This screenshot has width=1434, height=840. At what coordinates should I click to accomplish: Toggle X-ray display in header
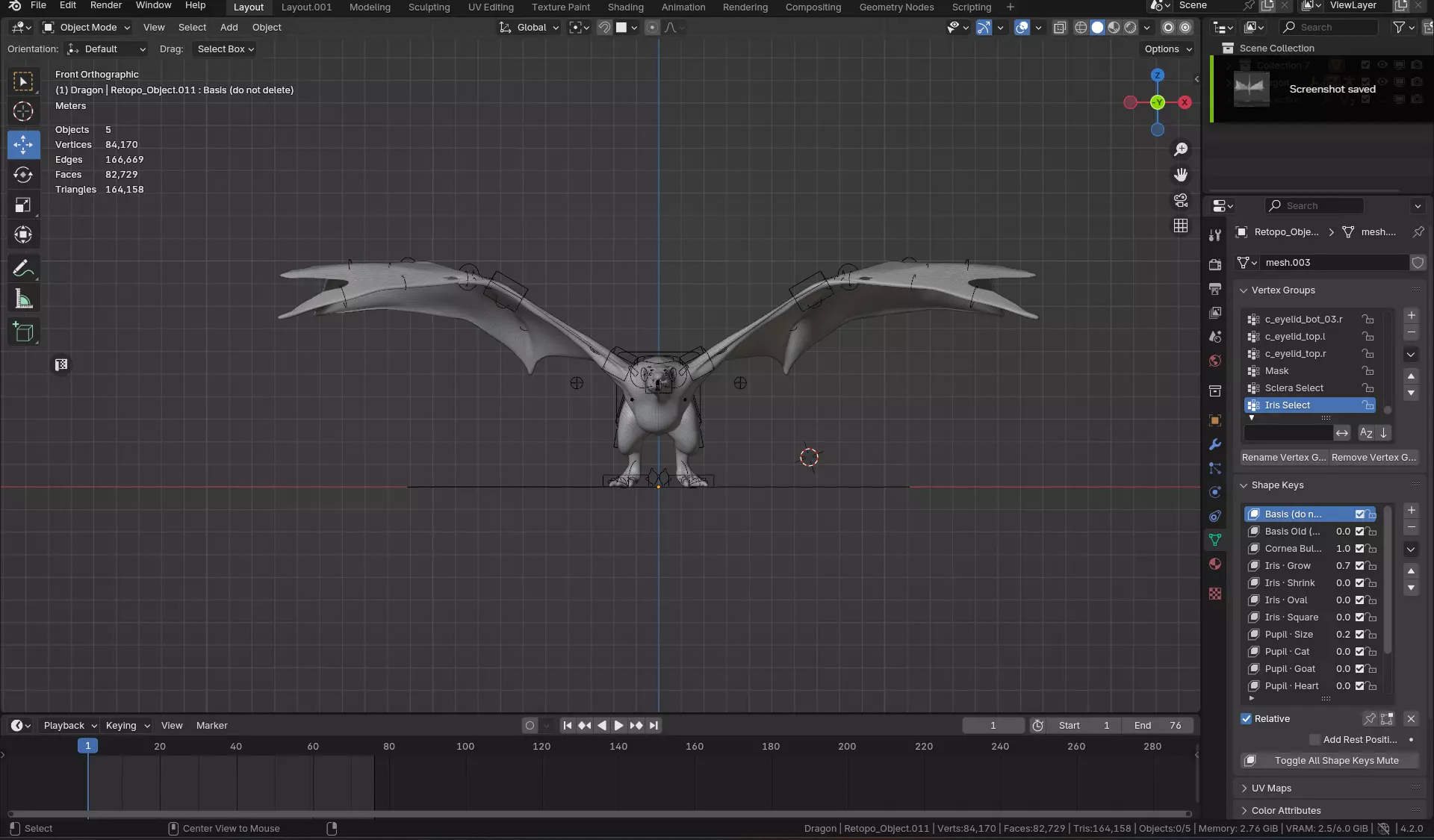coord(1060,28)
